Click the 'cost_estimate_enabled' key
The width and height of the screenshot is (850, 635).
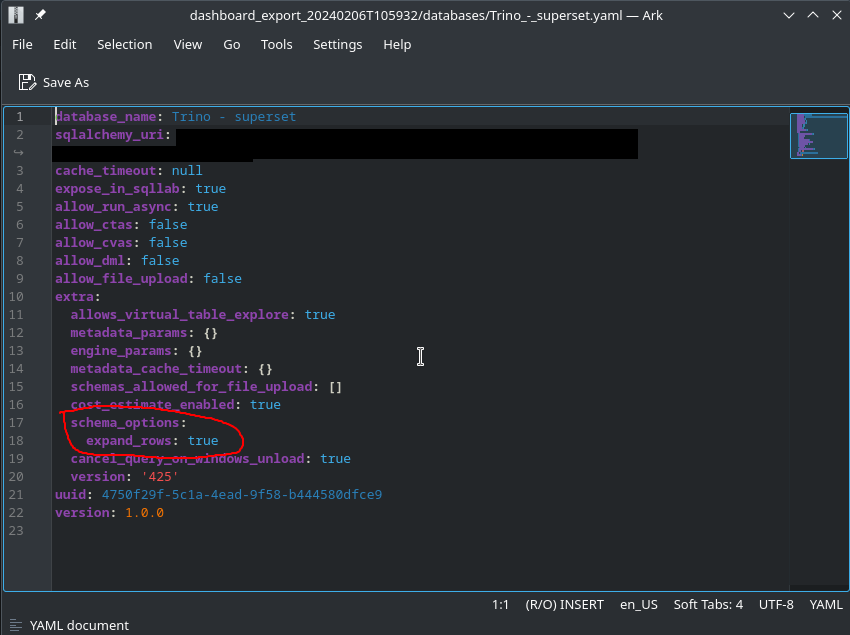tap(152, 405)
